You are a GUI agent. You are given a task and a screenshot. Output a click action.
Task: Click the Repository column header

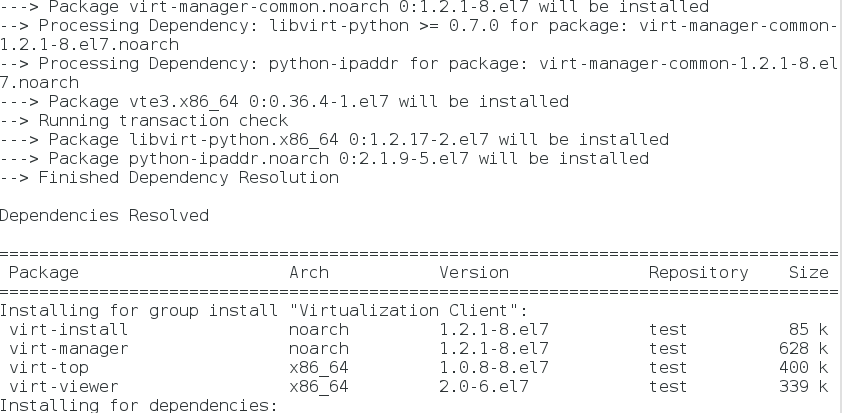point(698,273)
